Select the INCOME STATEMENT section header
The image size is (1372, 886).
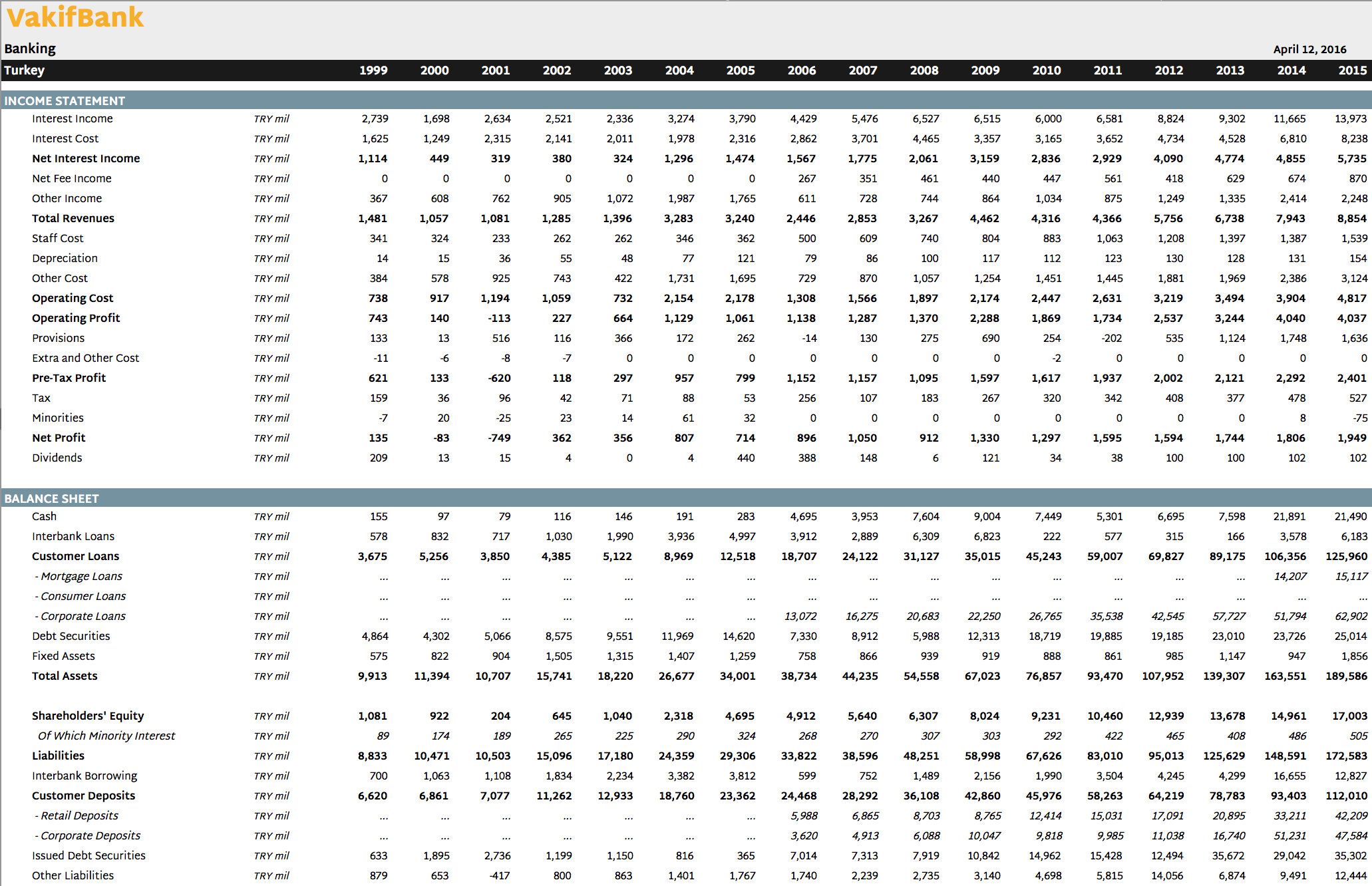tap(65, 100)
